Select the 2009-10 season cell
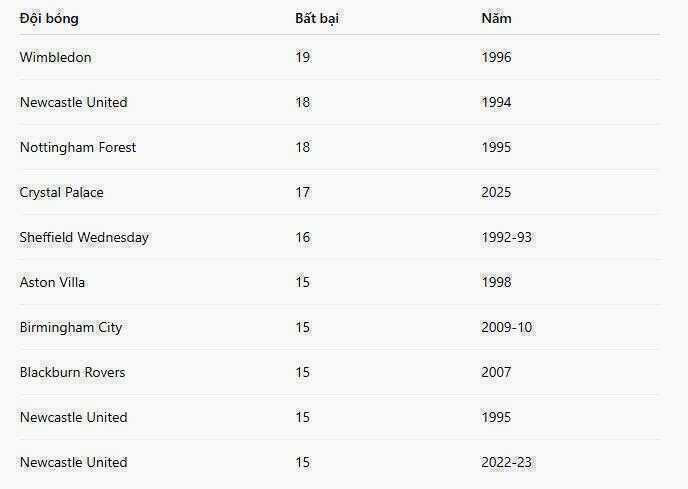This screenshot has height=489, width=688. point(506,327)
